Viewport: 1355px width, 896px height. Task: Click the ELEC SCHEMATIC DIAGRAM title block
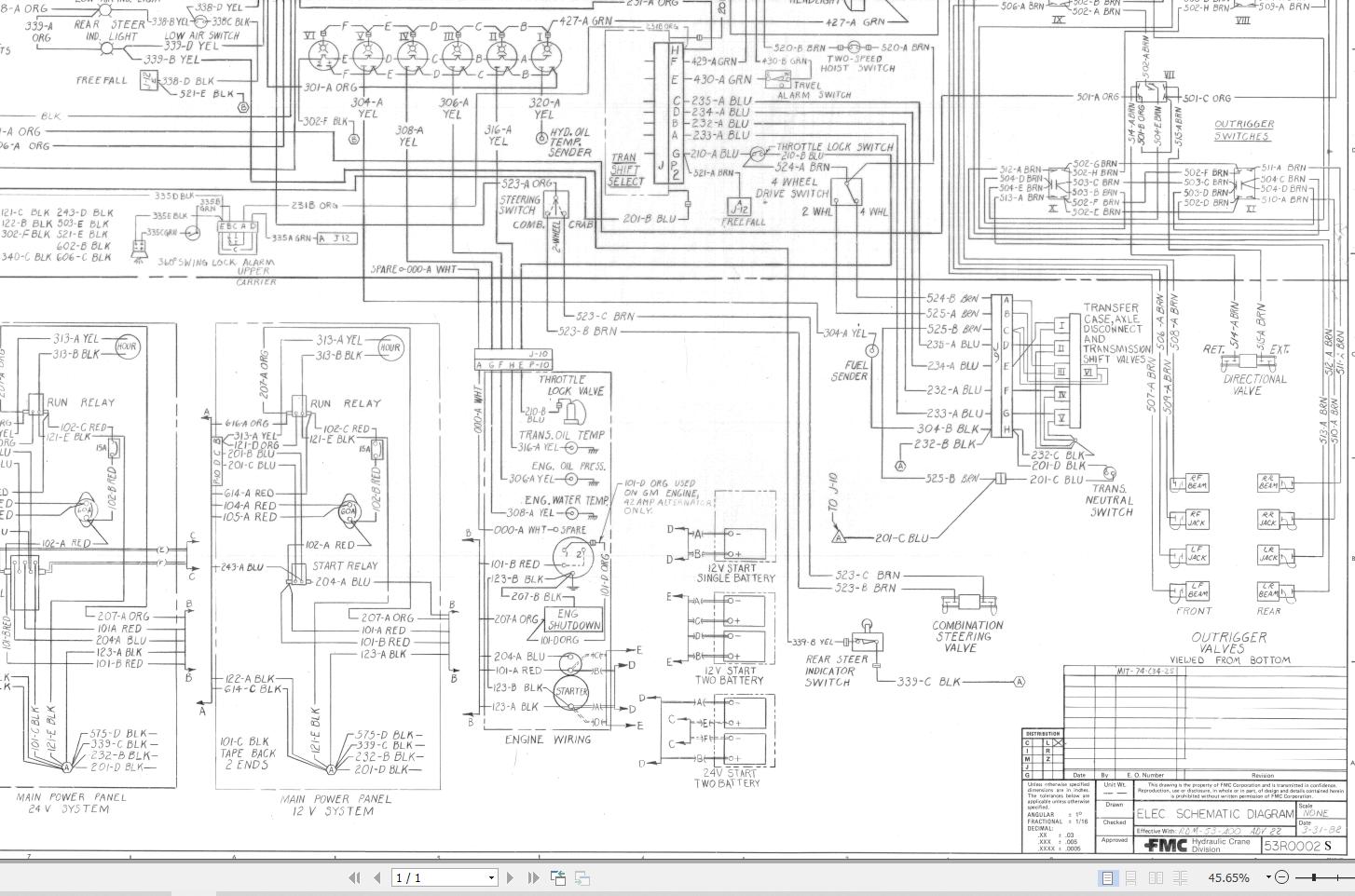(x=1214, y=813)
